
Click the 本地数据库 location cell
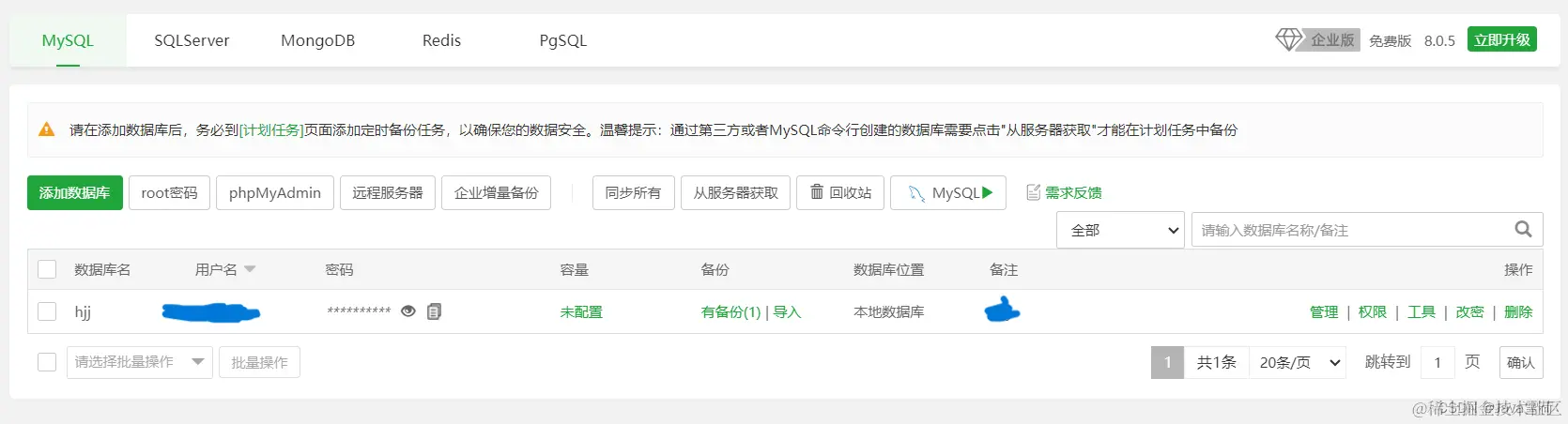[888, 311]
